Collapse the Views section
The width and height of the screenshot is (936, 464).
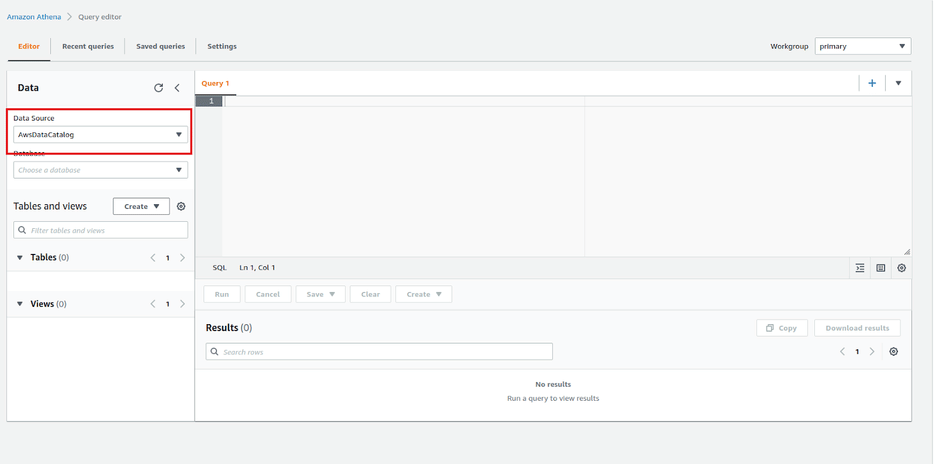point(20,304)
